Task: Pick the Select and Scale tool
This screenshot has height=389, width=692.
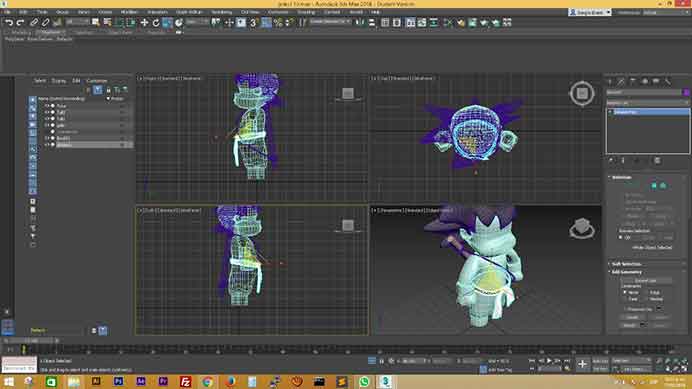Action: point(167,23)
